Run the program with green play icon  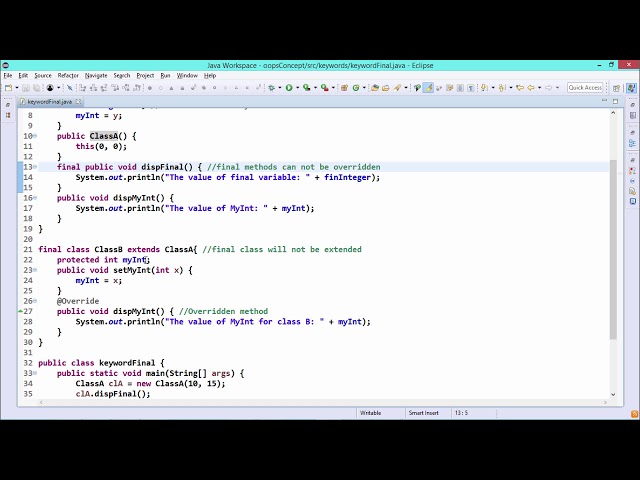(289, 88)
